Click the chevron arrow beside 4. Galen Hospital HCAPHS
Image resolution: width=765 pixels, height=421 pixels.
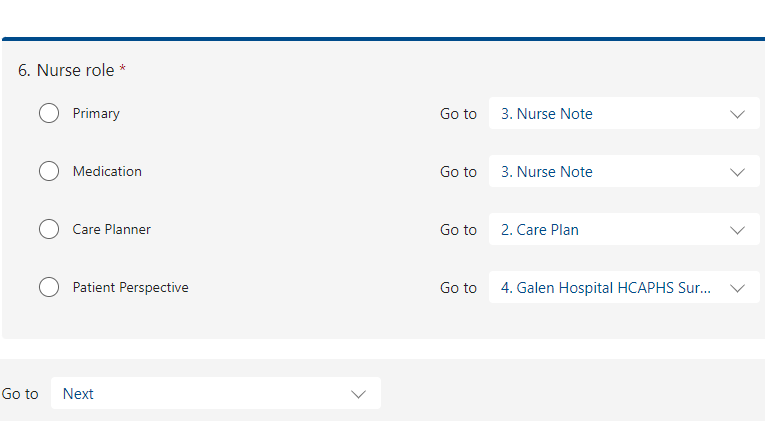pos(737,288)
